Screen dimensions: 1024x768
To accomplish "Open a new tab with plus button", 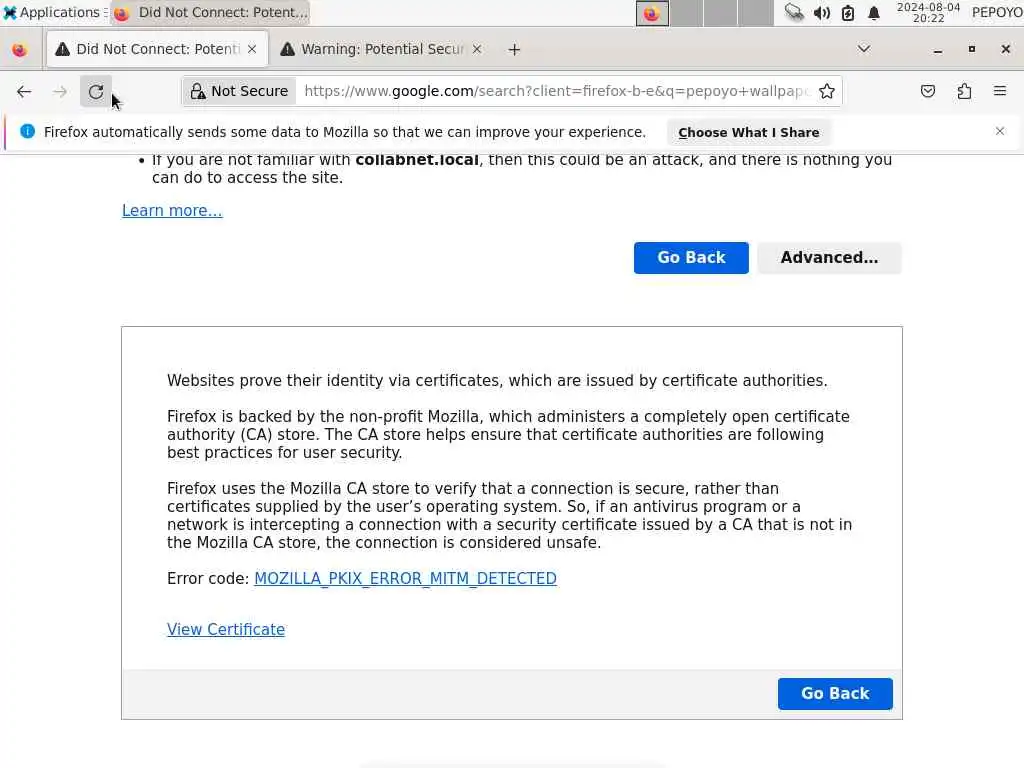I will tap(515, 50).
